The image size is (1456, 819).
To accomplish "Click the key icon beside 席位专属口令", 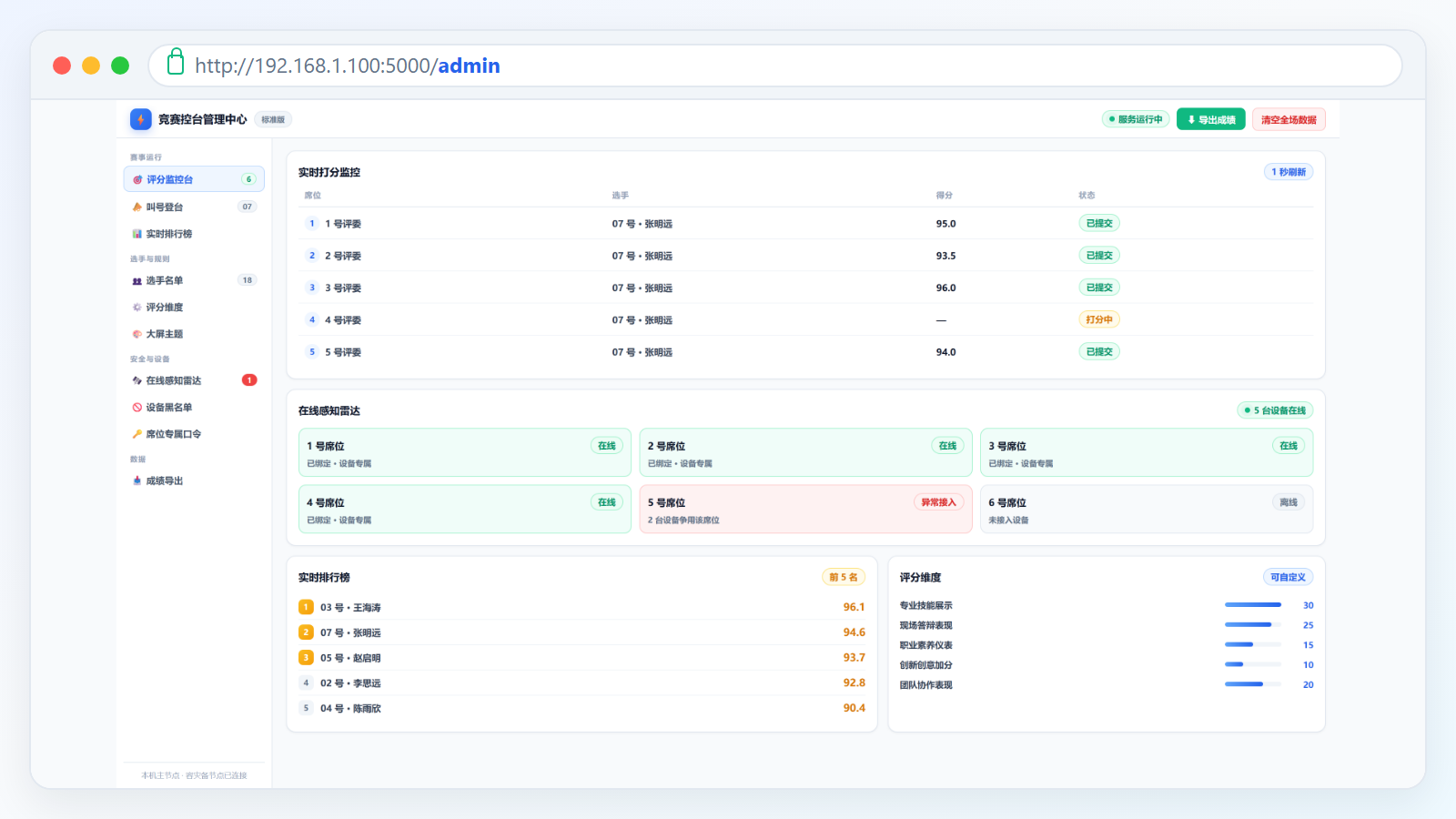I will click(x=137, y=434).
